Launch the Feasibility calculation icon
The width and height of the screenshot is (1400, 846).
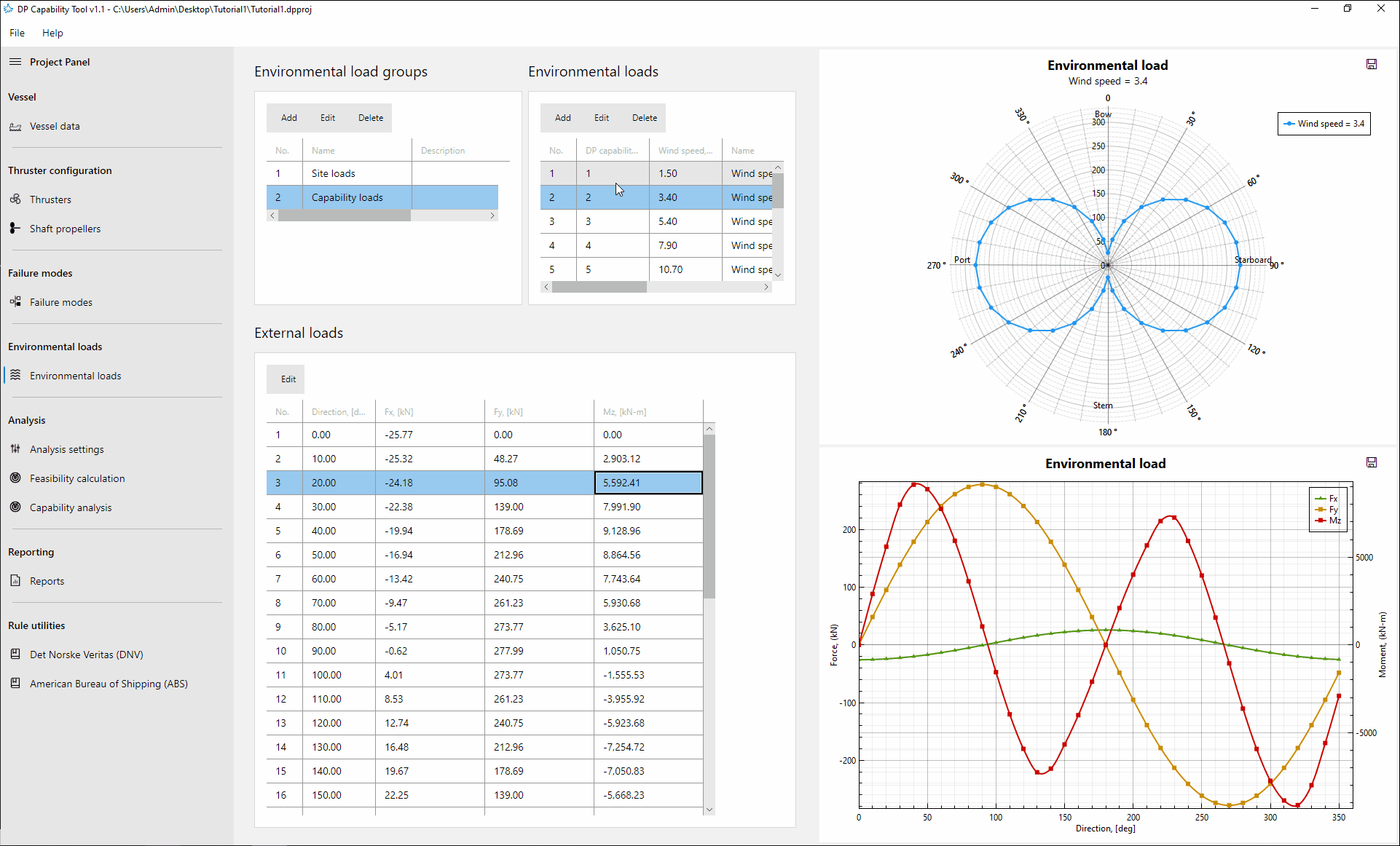(x=15, y=478)
